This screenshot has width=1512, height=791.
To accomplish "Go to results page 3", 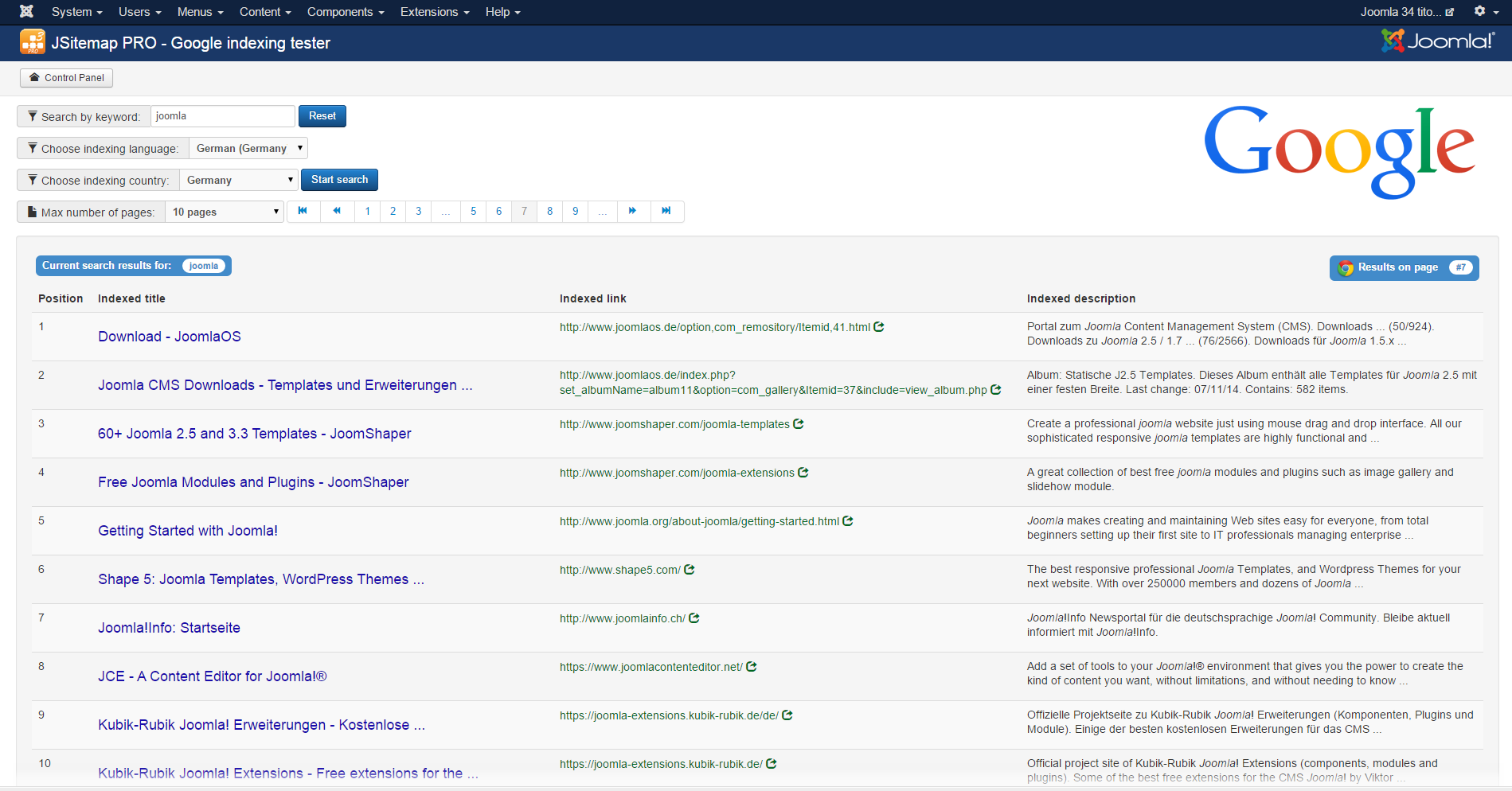I will pyautogui.click(x=418, y=211).
